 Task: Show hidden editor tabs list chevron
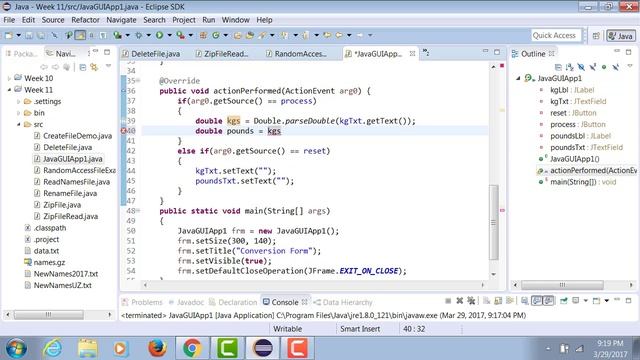tap(426, 53)
